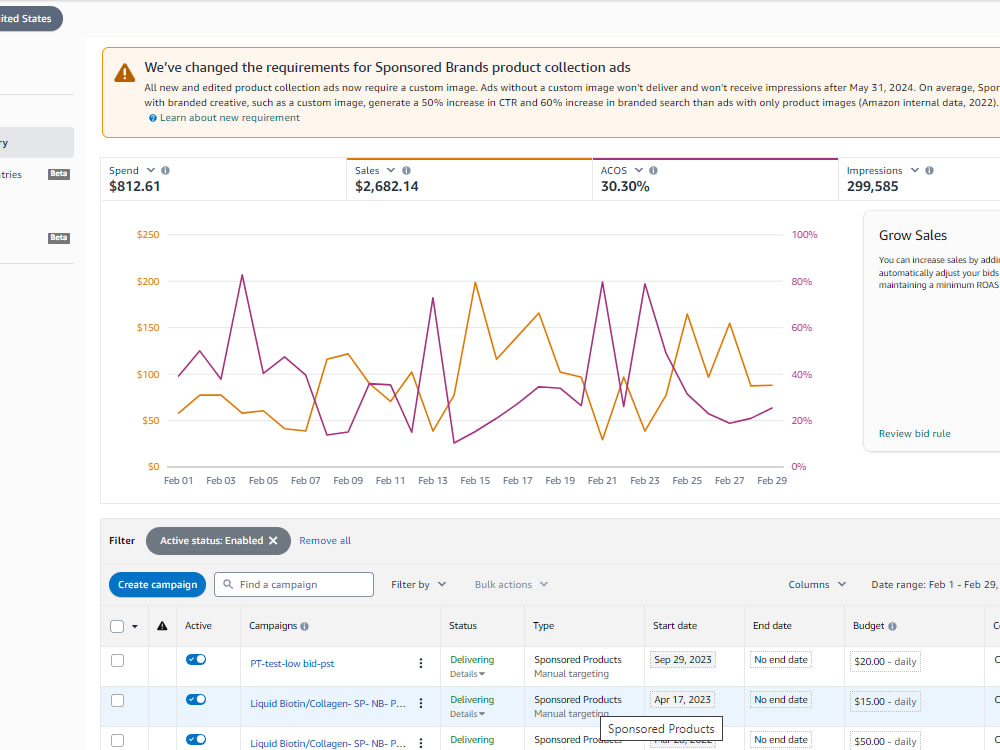
Task: Click the ACOS info icon
Action: coord(653,170)
